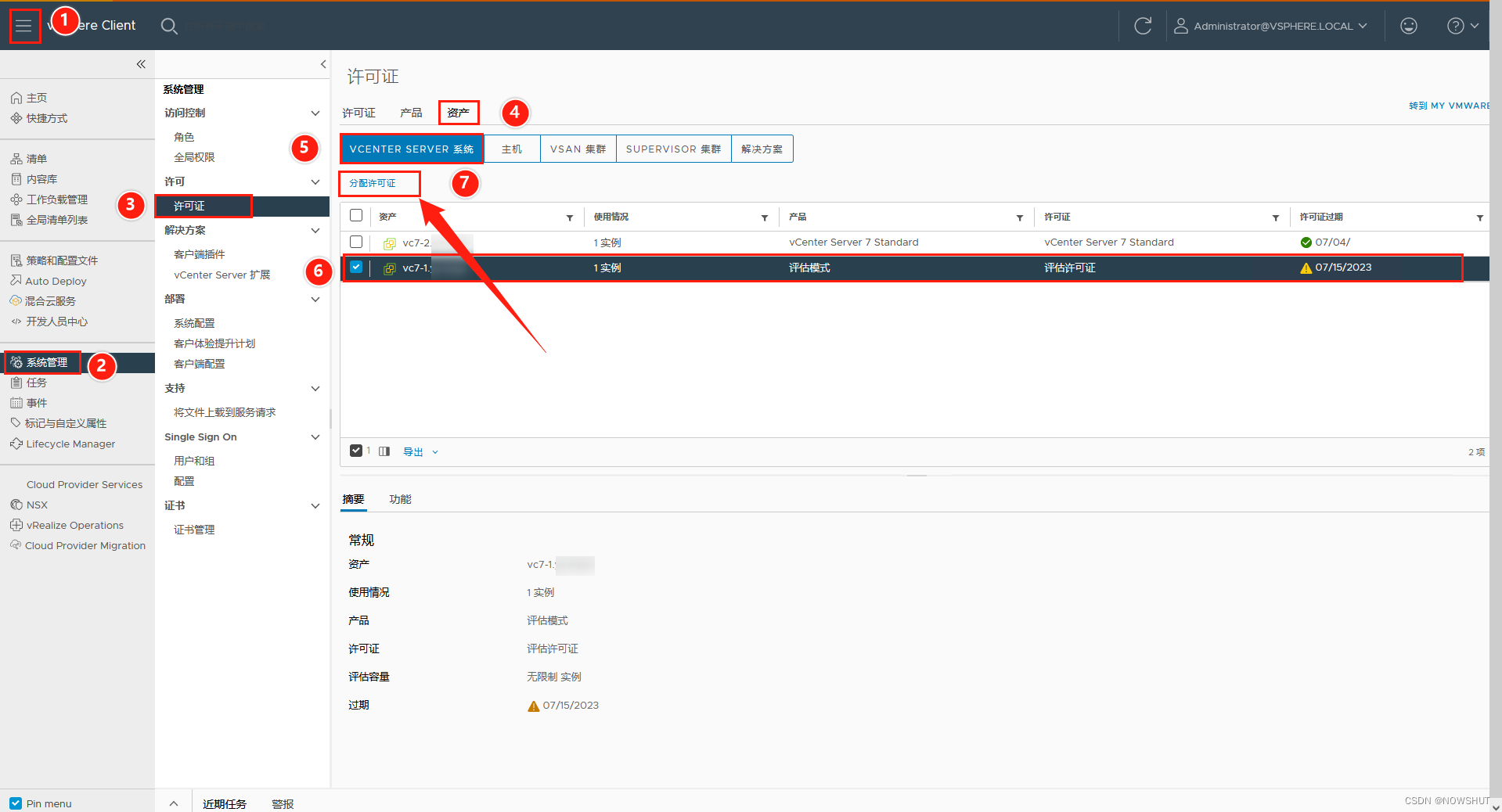This screenshot has width=1502, height=812.
Task: Open Auto Deploy
Action: click(49, 281)
